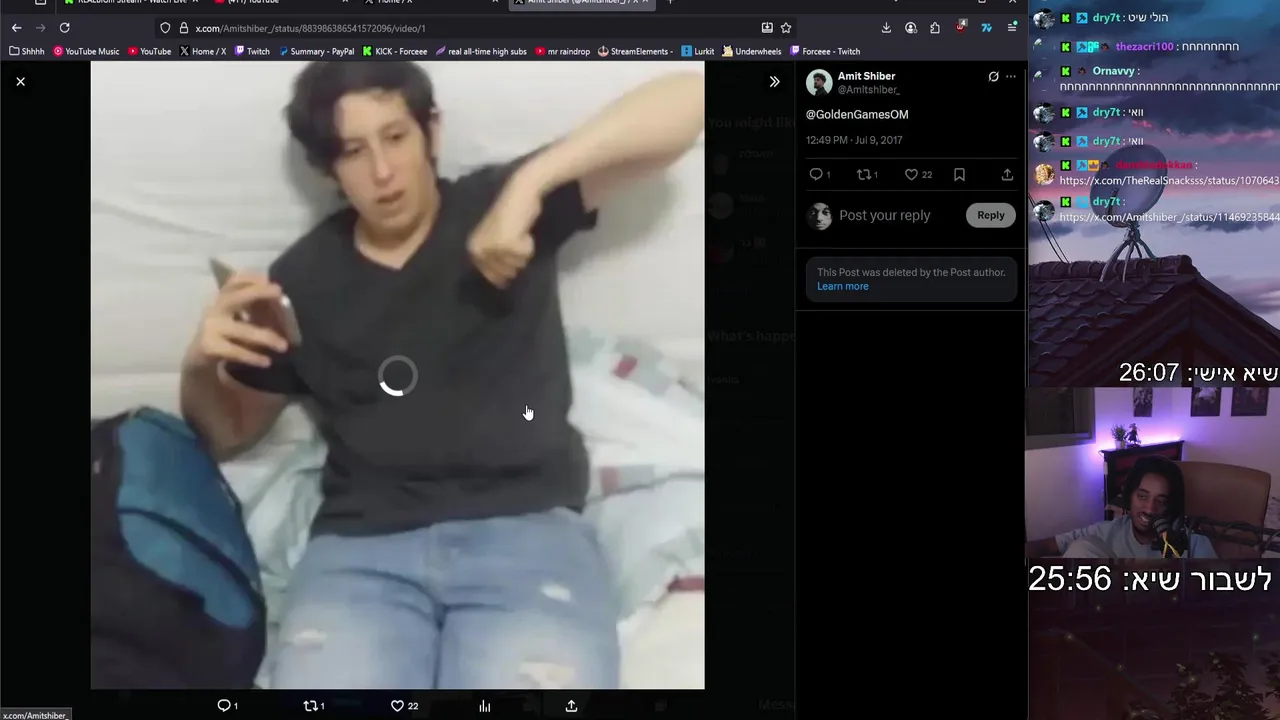The width and height of the screenshot is (1280, 720).
Task: Open the extensions puzzle icon
Action: click(x=935, y=28)
